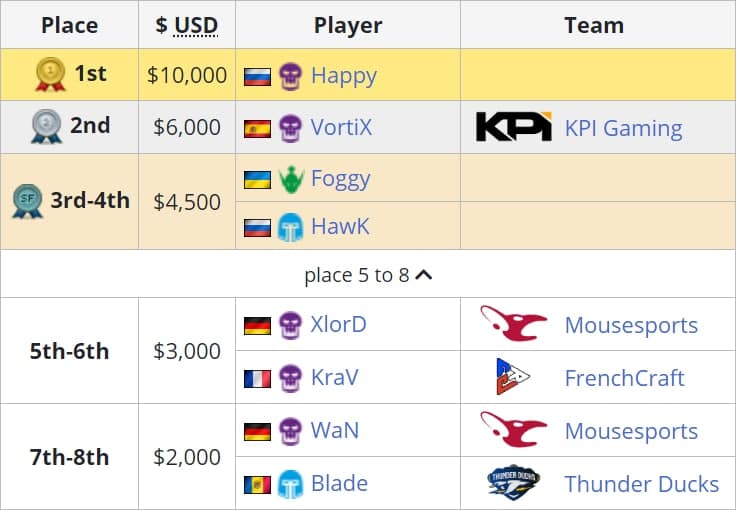This screenshot has width=736, height=510.
Task: Open the KraV player link
Action: [x=334, y=378]
